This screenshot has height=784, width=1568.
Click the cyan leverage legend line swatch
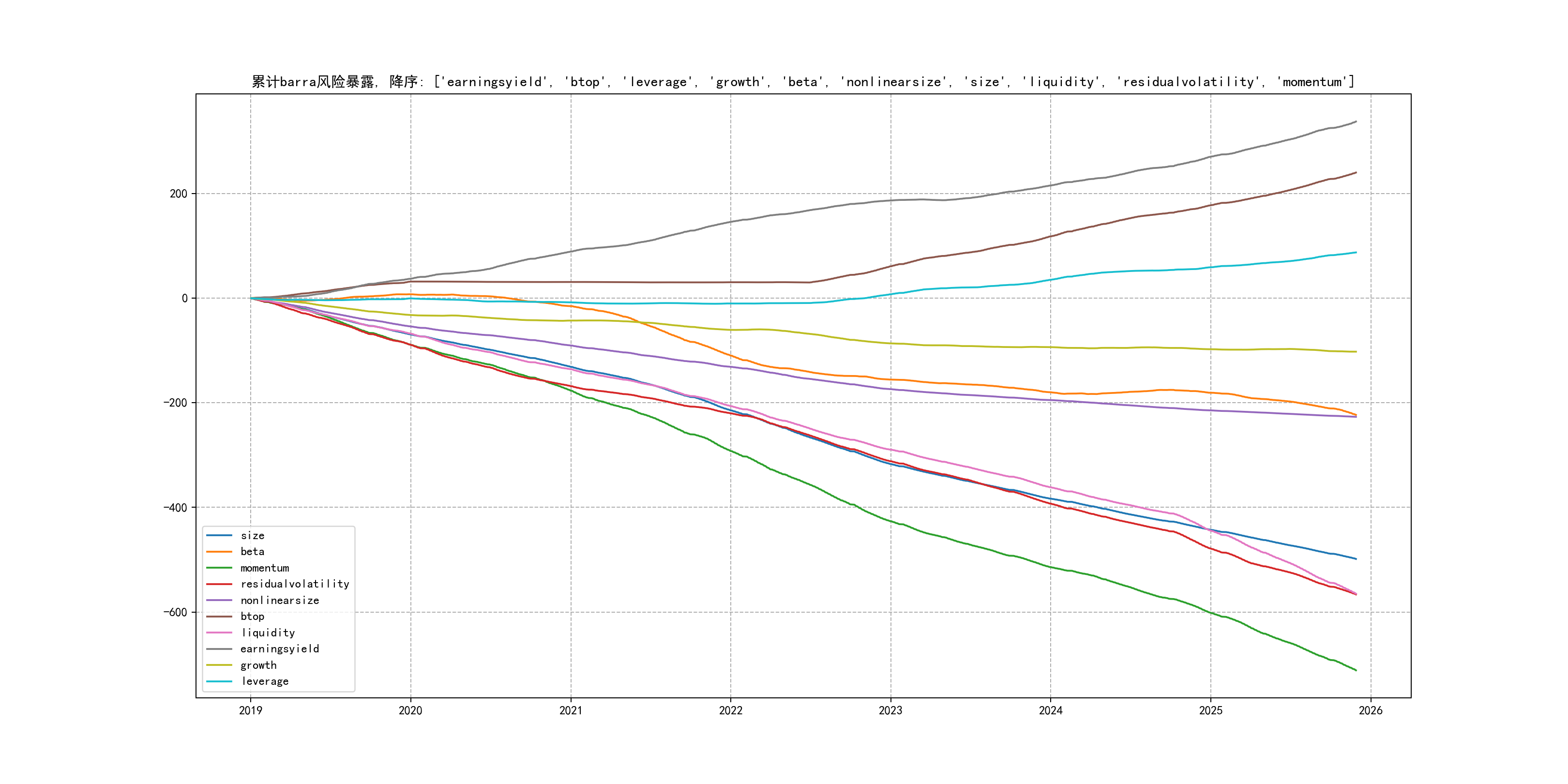pos(219,681)
